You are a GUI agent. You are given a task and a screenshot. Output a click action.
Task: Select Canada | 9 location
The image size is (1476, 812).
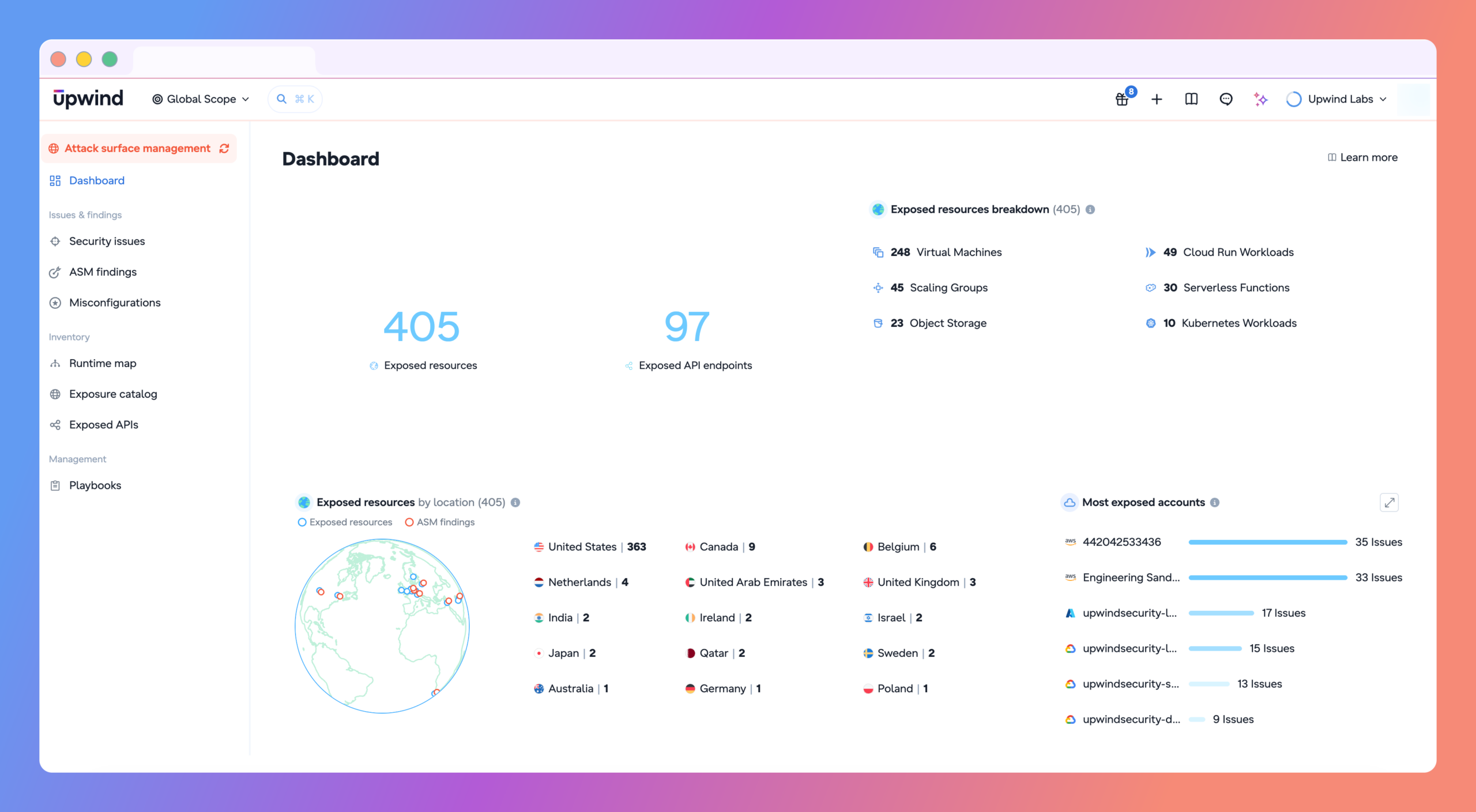pyautogui.click(x=720, y=547)
